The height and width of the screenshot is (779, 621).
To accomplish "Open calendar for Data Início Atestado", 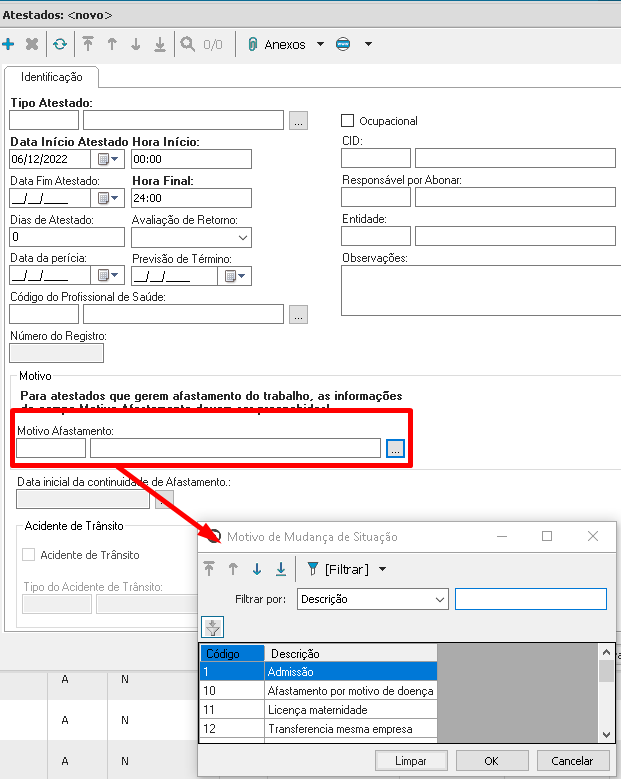I will (x=108, y=159).
